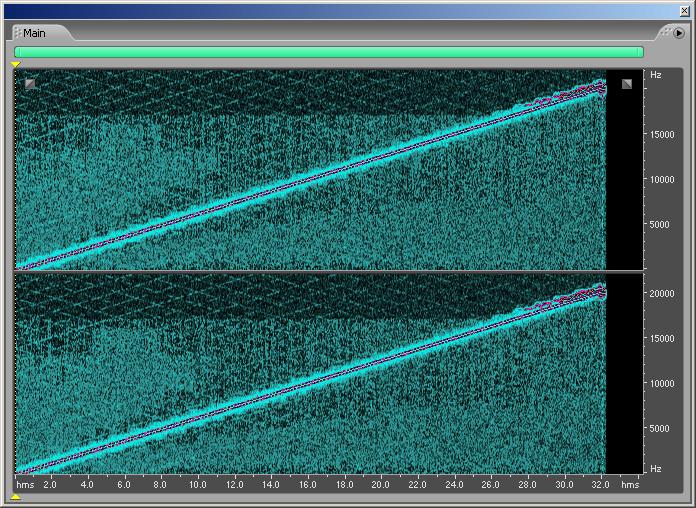Click the 32.0 mark on the time ruler

coord(601,484)
